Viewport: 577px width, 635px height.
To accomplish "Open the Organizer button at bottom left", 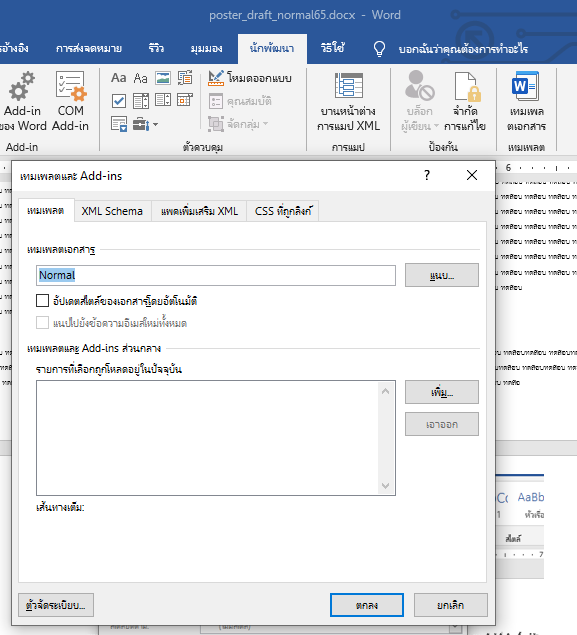I will [56, 605].
